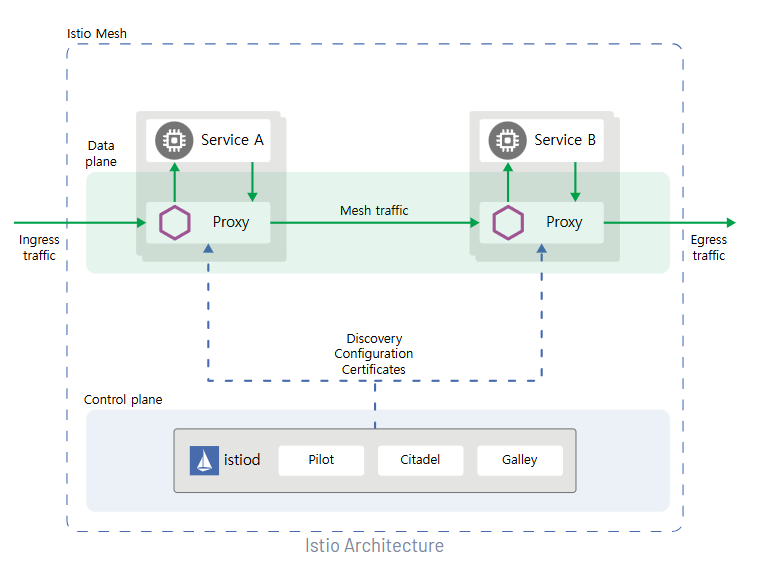Image resolution: width=766 pixels, height=577 pixels.
Task: Click the 'Control plane' label
Action: coord(123,400)
